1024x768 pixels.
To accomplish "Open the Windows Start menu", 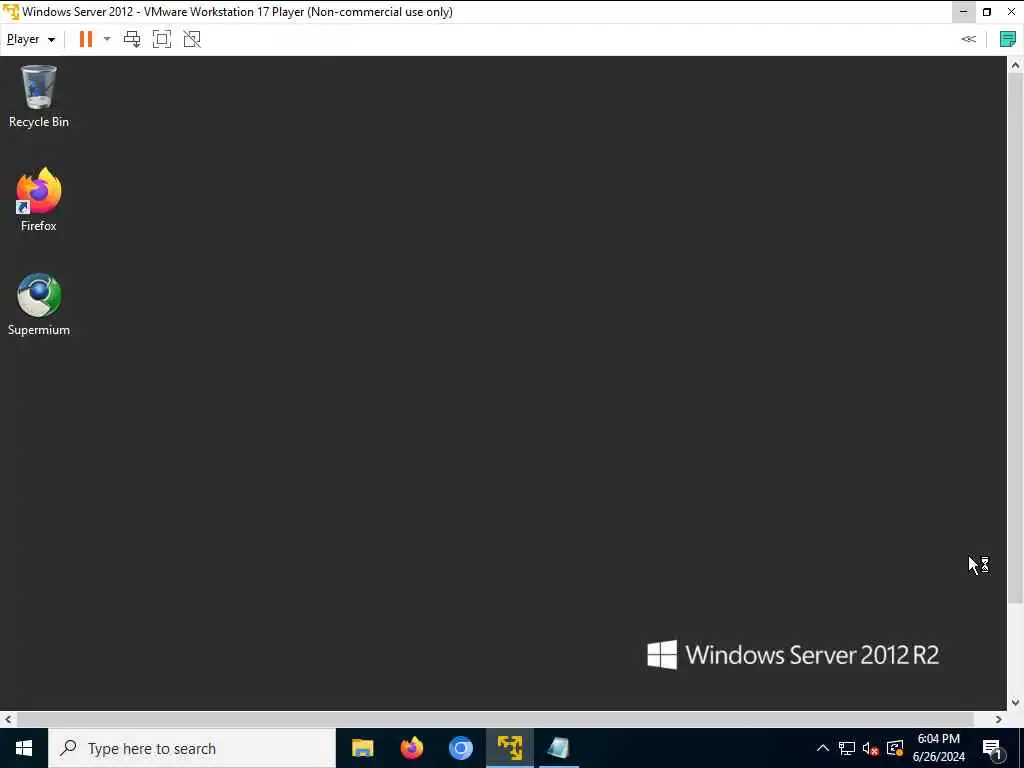I will coord(24,748).
